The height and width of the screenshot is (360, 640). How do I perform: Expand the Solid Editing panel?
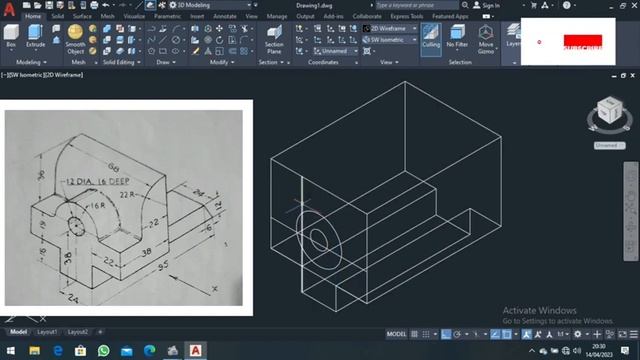coord(122,62)
